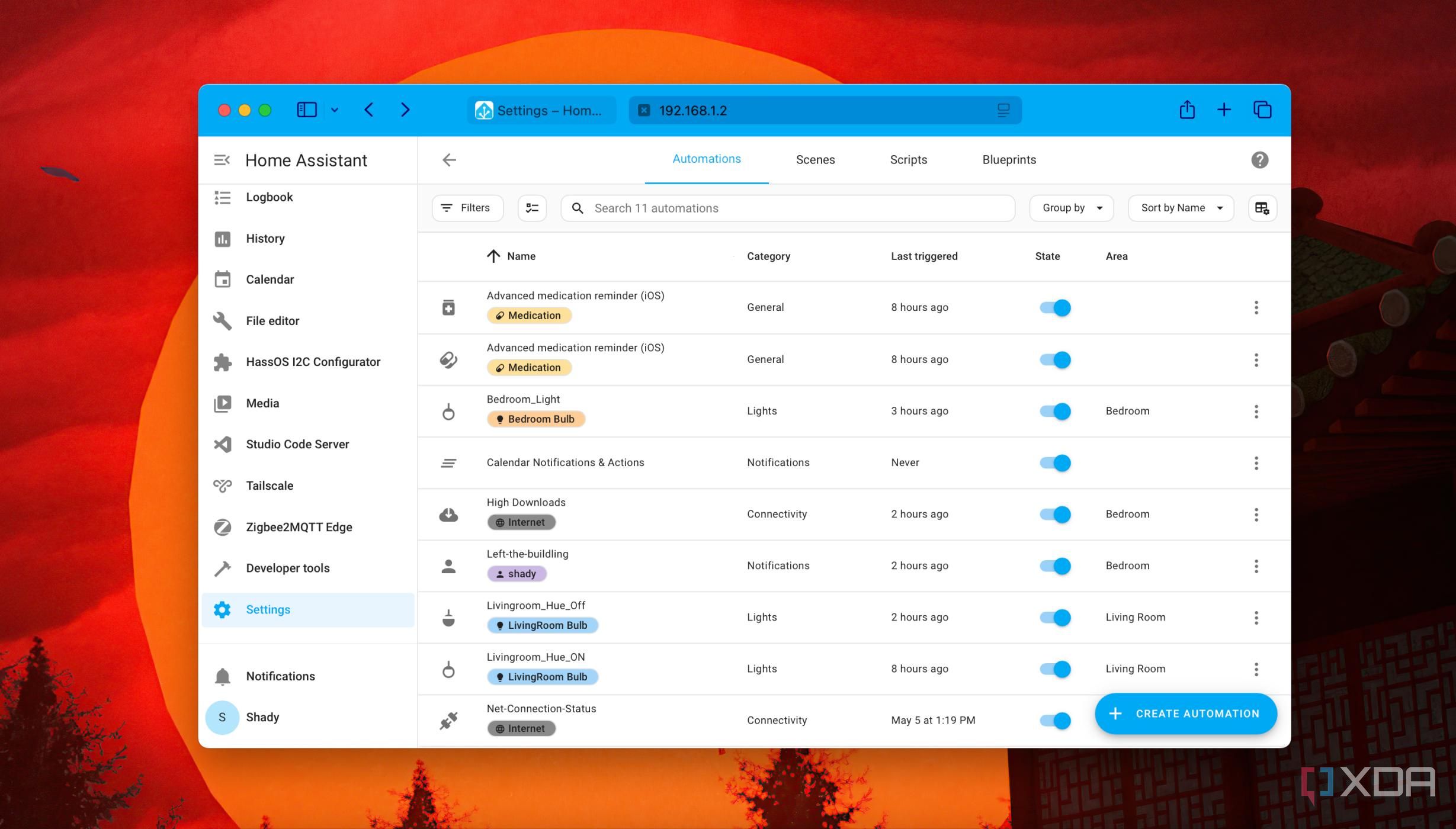Click the 192.168.1.2 address bar
The image size is (1456, 829).
[x=825, y=111]
